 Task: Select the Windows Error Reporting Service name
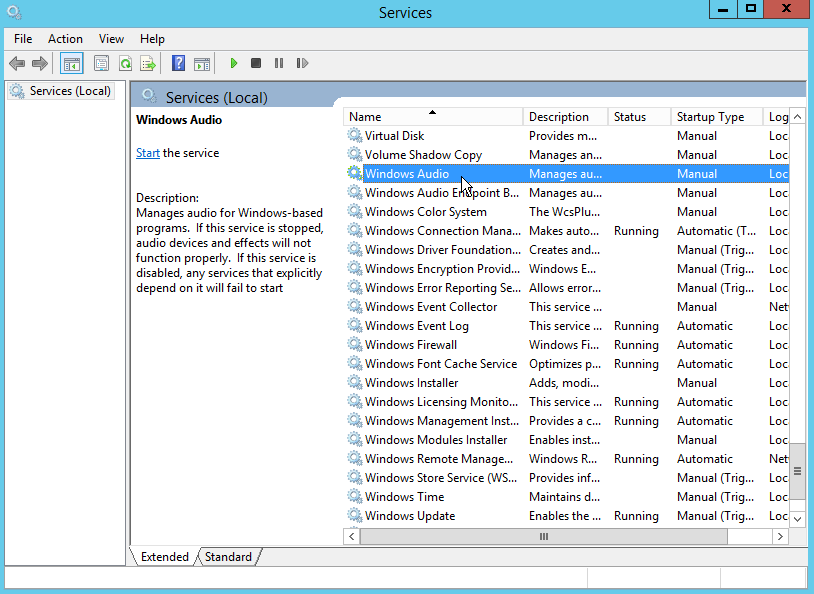(x=443, y=288)
